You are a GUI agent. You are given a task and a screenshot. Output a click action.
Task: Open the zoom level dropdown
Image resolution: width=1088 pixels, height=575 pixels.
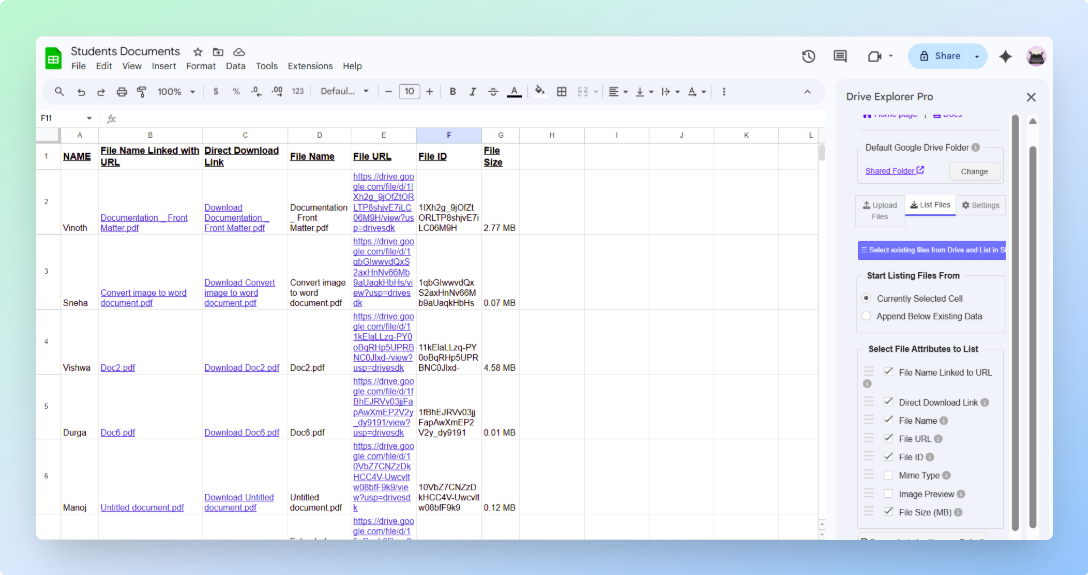point(176,92)
